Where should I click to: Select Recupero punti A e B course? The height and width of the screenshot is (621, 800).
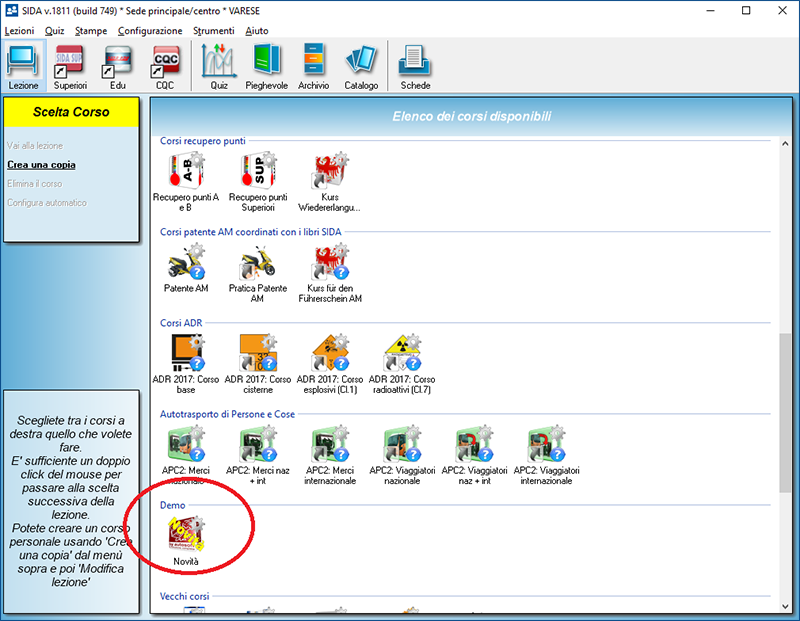click(186, 177)
